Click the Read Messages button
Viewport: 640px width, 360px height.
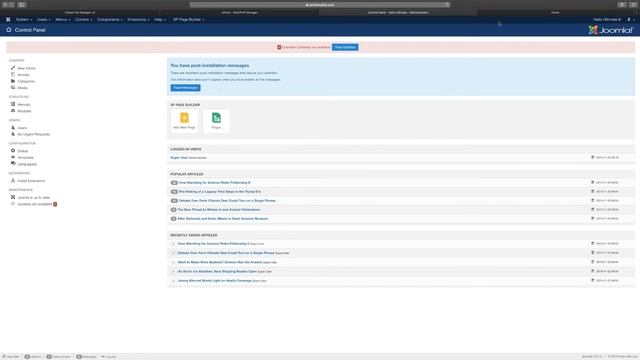185,88
